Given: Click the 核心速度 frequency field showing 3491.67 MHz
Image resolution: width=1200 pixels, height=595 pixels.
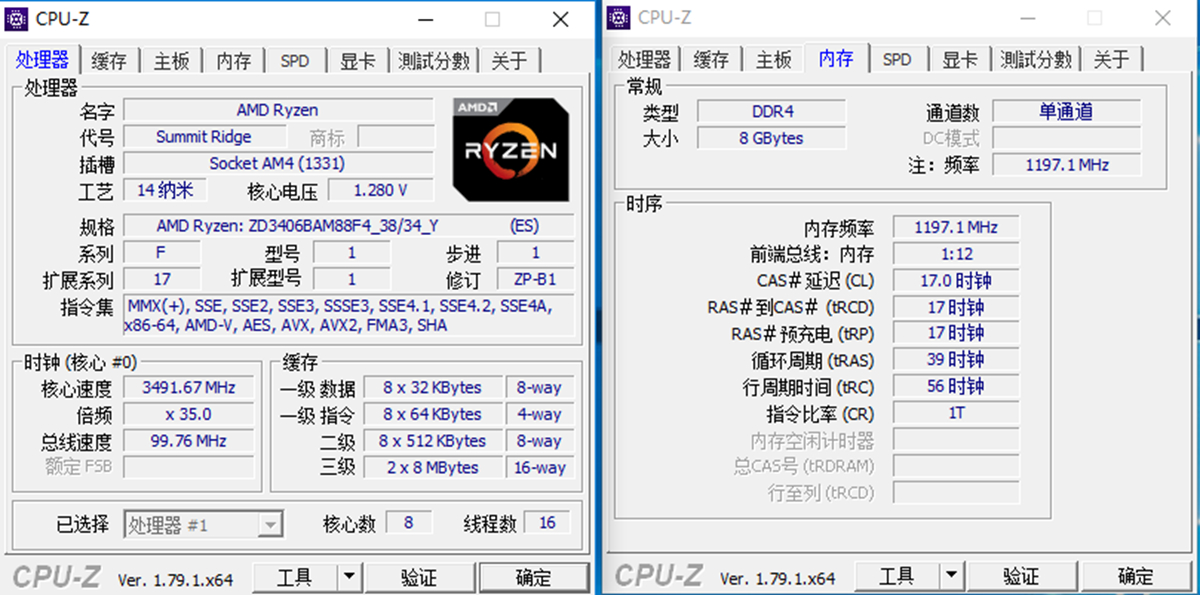Looking at the screenshot, I should tap(188, 388).
